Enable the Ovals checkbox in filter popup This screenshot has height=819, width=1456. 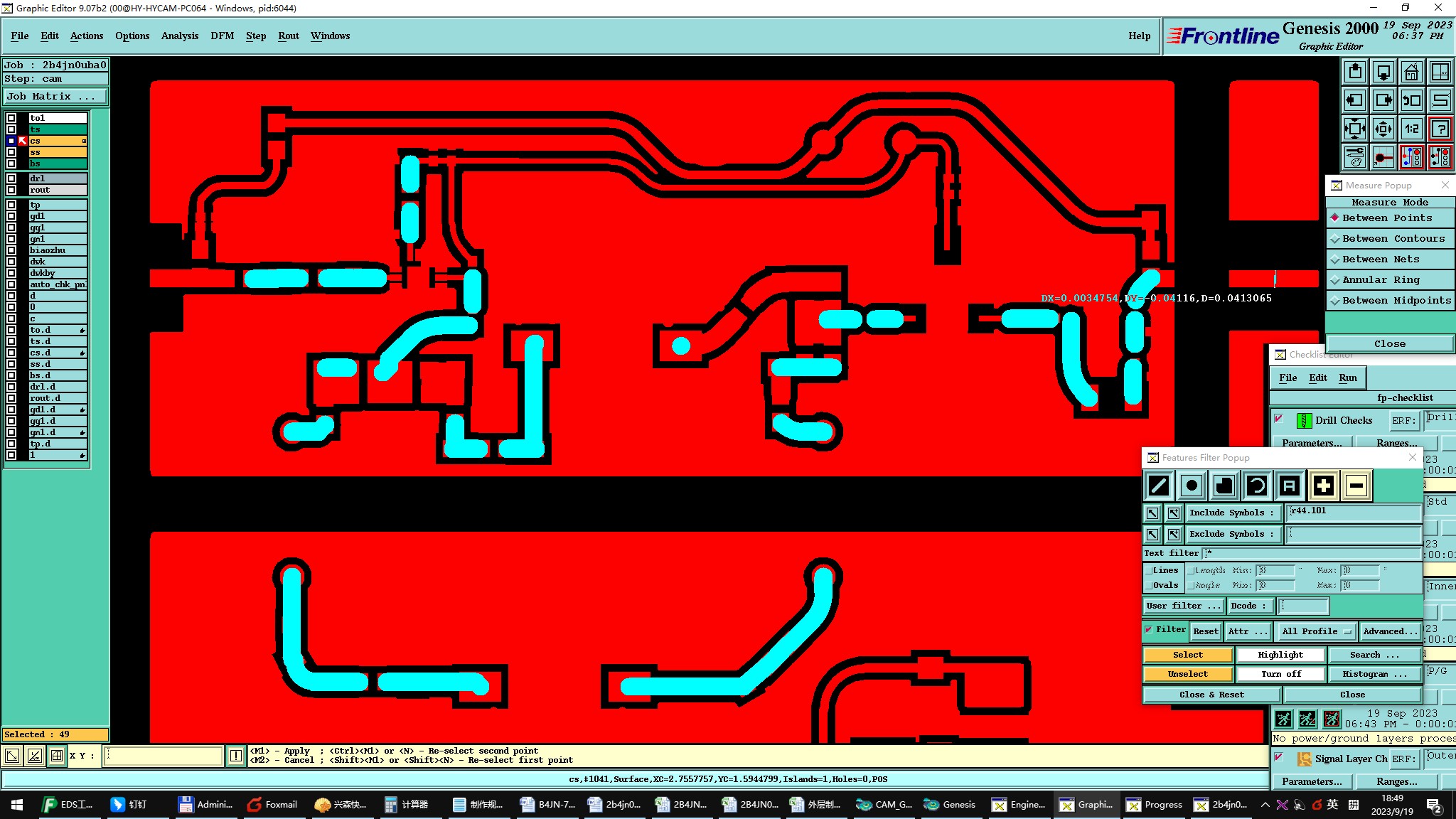point(1149,586)
